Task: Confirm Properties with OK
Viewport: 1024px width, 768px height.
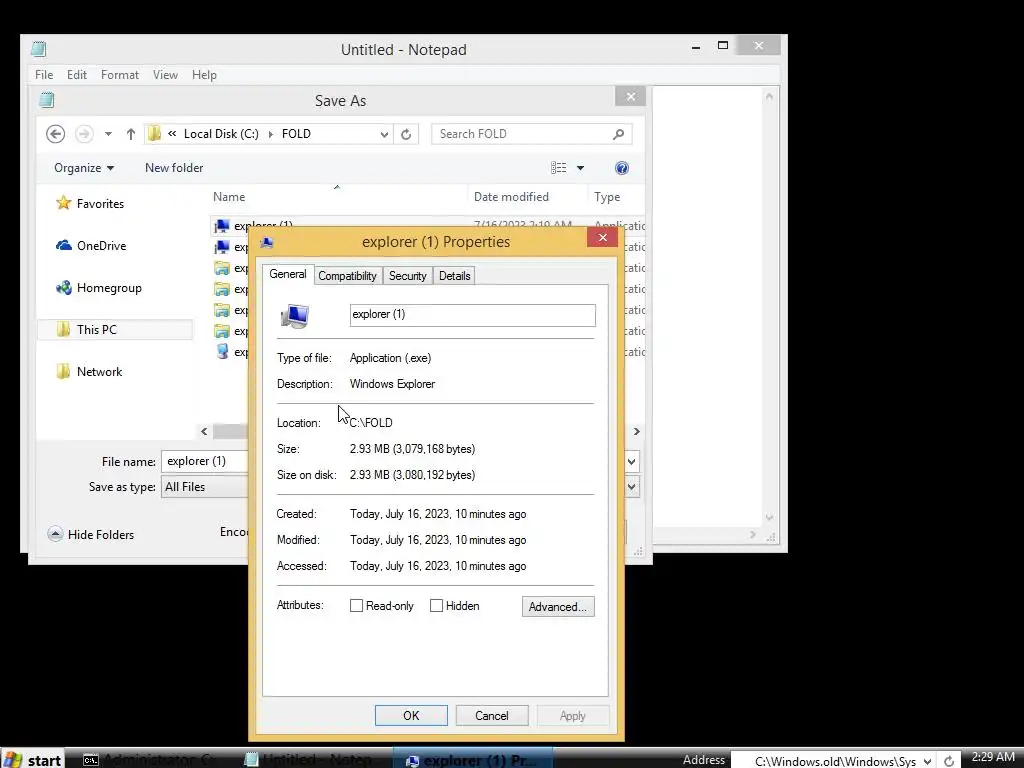Action: click(411, 716)
